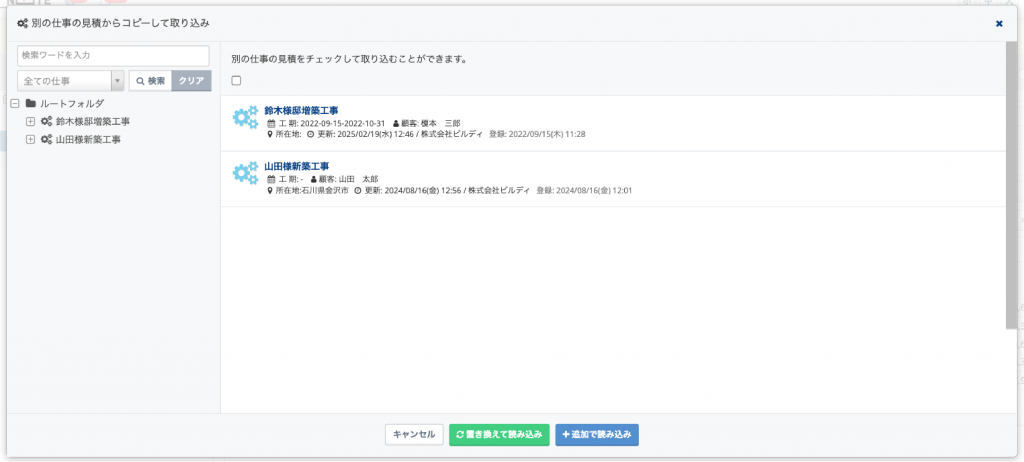Click the folder icon of ルートフォルダ
Viewport: 1024px width, 462px height.
pos(30,103)
